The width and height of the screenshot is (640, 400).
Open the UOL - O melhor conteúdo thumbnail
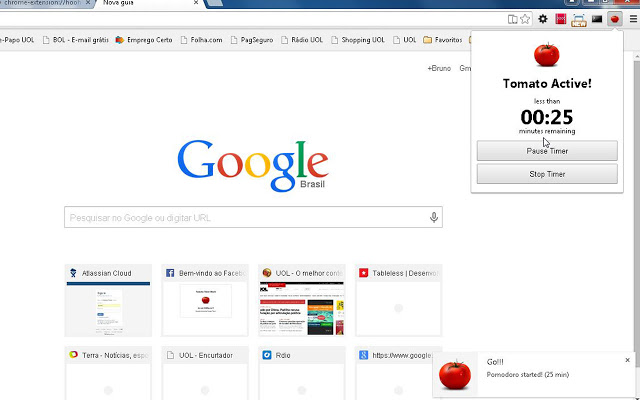pos(302,300)
